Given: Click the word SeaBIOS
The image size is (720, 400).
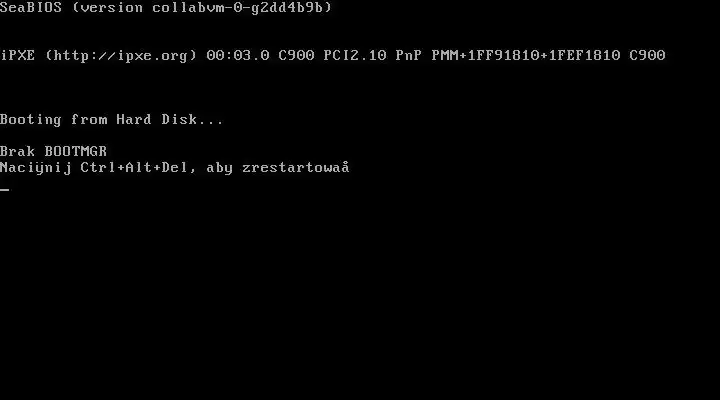Looking at the screenshot, I should [31, 7].
